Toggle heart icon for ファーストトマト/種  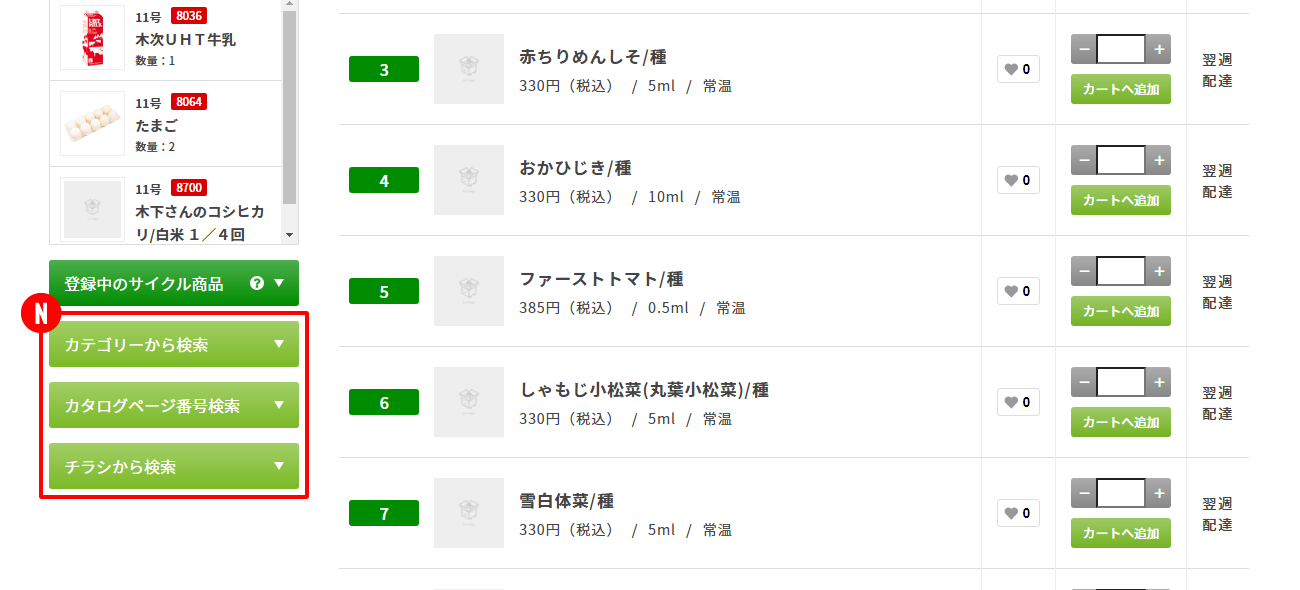click(x=1018, y=291)
